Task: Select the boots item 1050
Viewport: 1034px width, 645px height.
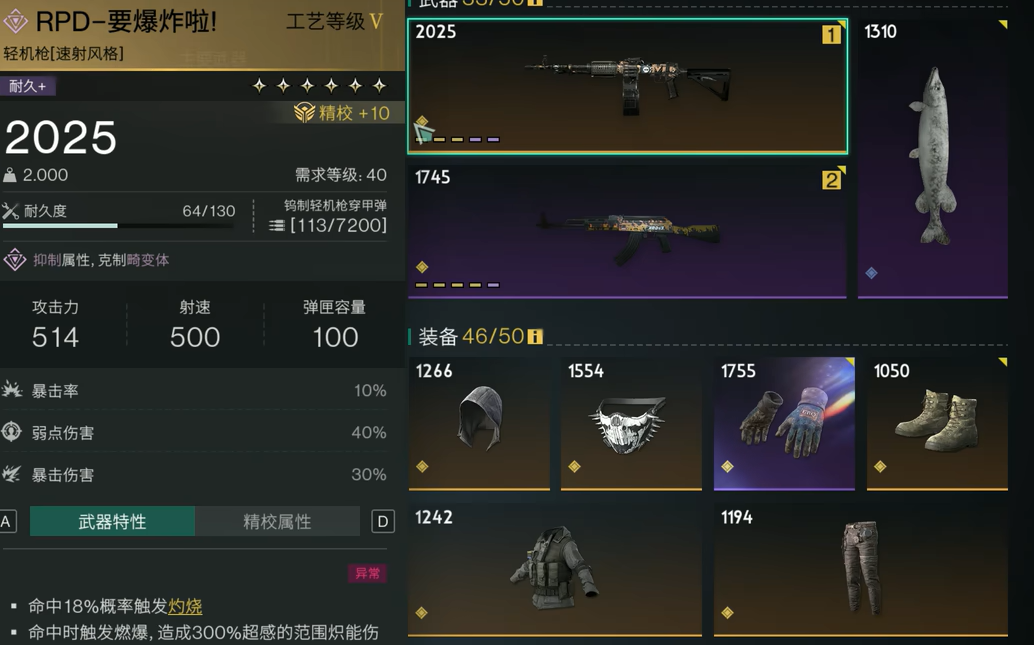Action: pos(937,424)
